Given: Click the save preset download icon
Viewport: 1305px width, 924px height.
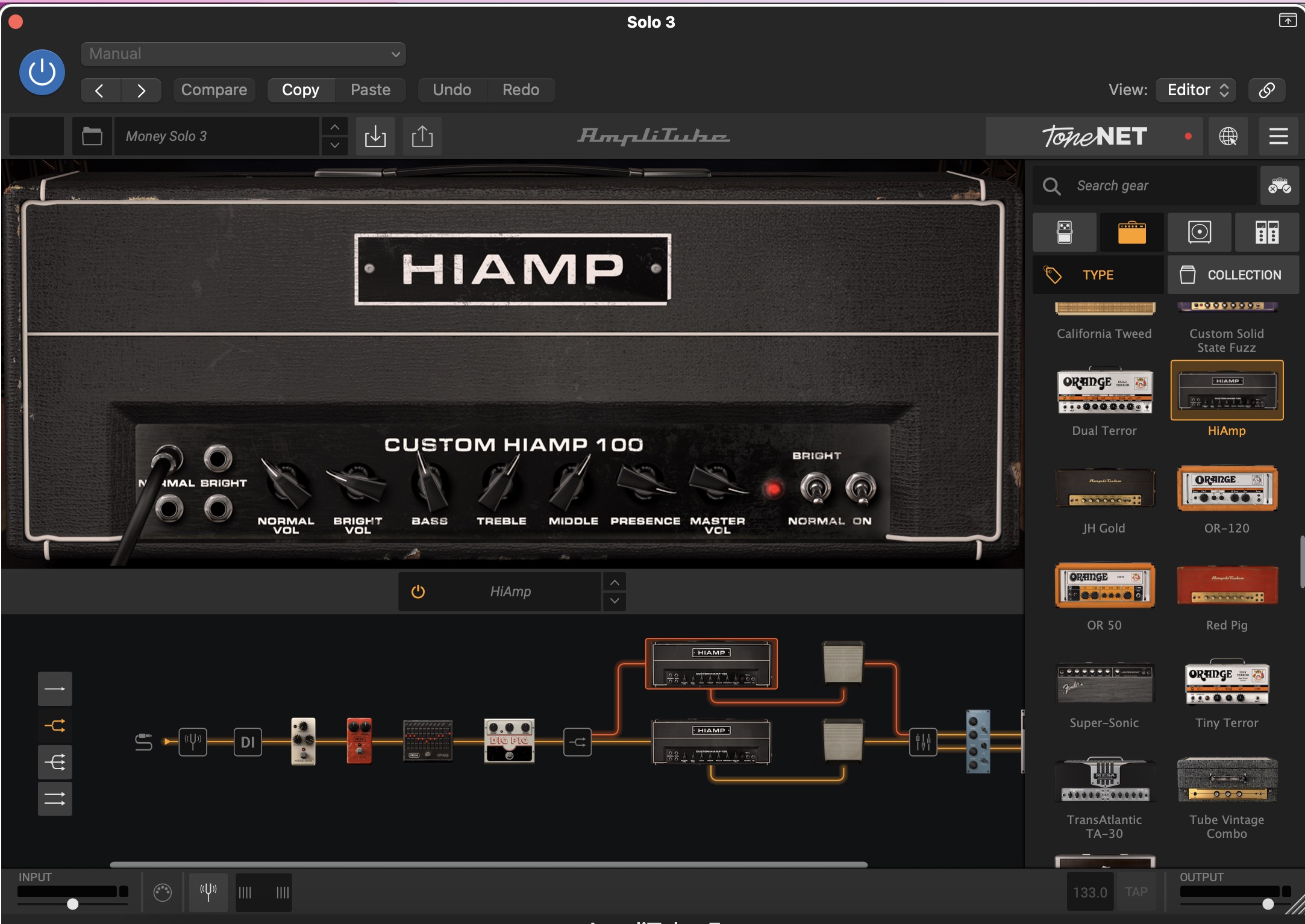Looking at the screenshot, I should click(x=375, y=136).
